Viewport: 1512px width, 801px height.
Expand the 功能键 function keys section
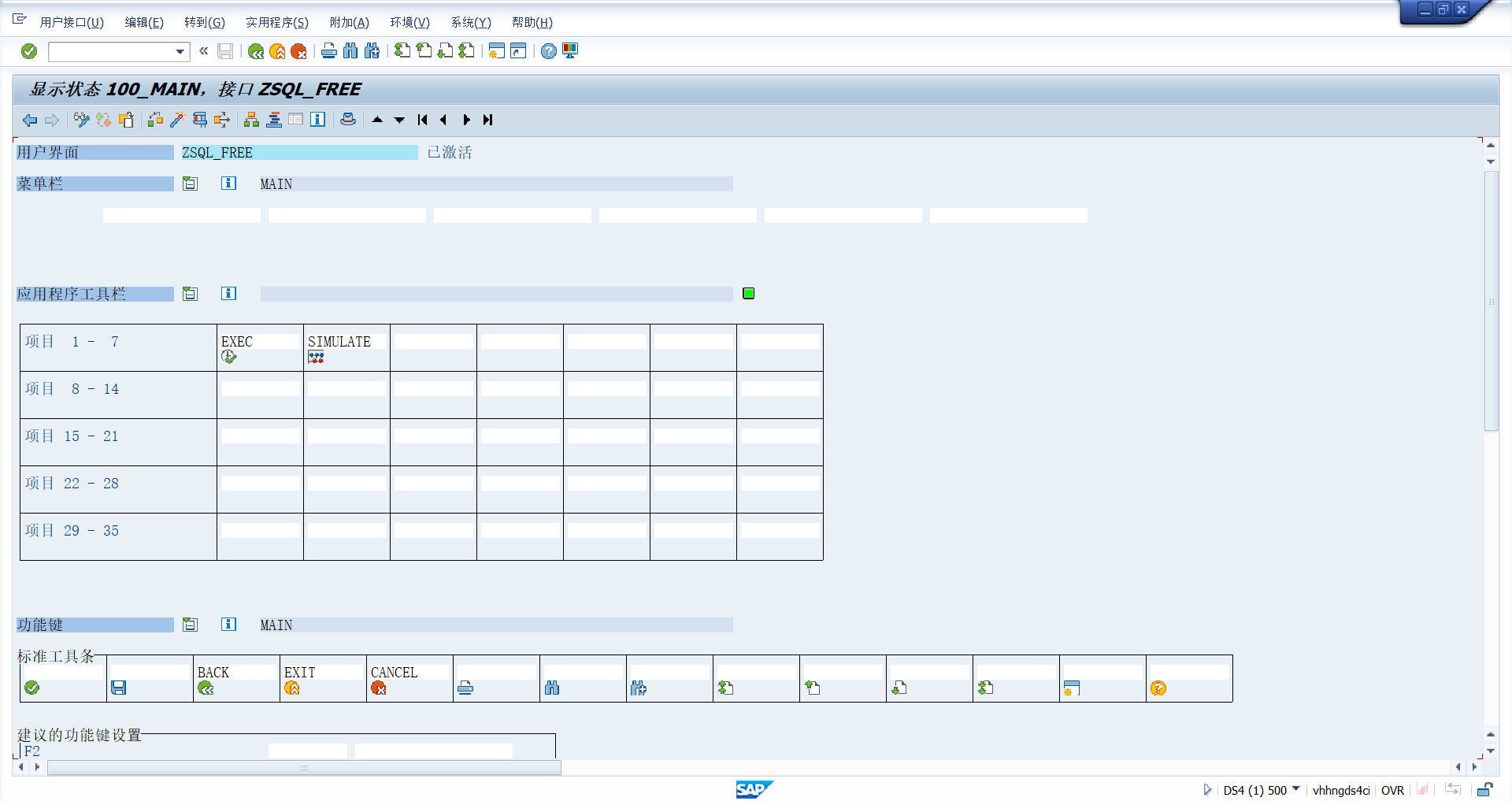[190, 625]
